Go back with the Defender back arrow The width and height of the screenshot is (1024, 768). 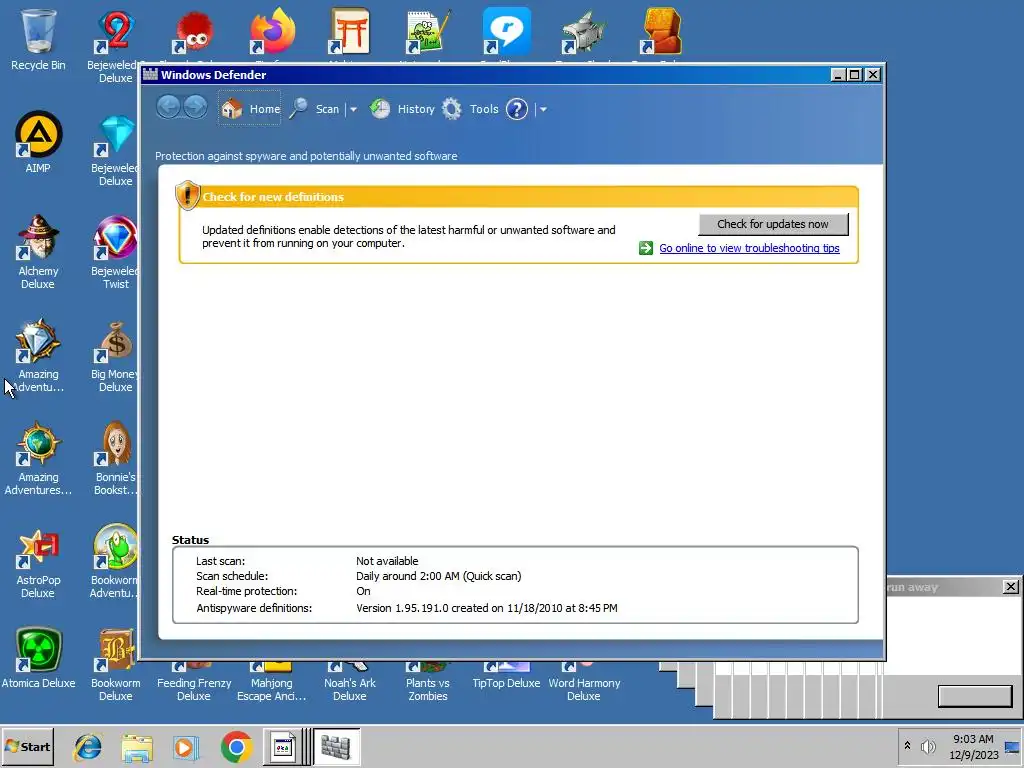168,107
